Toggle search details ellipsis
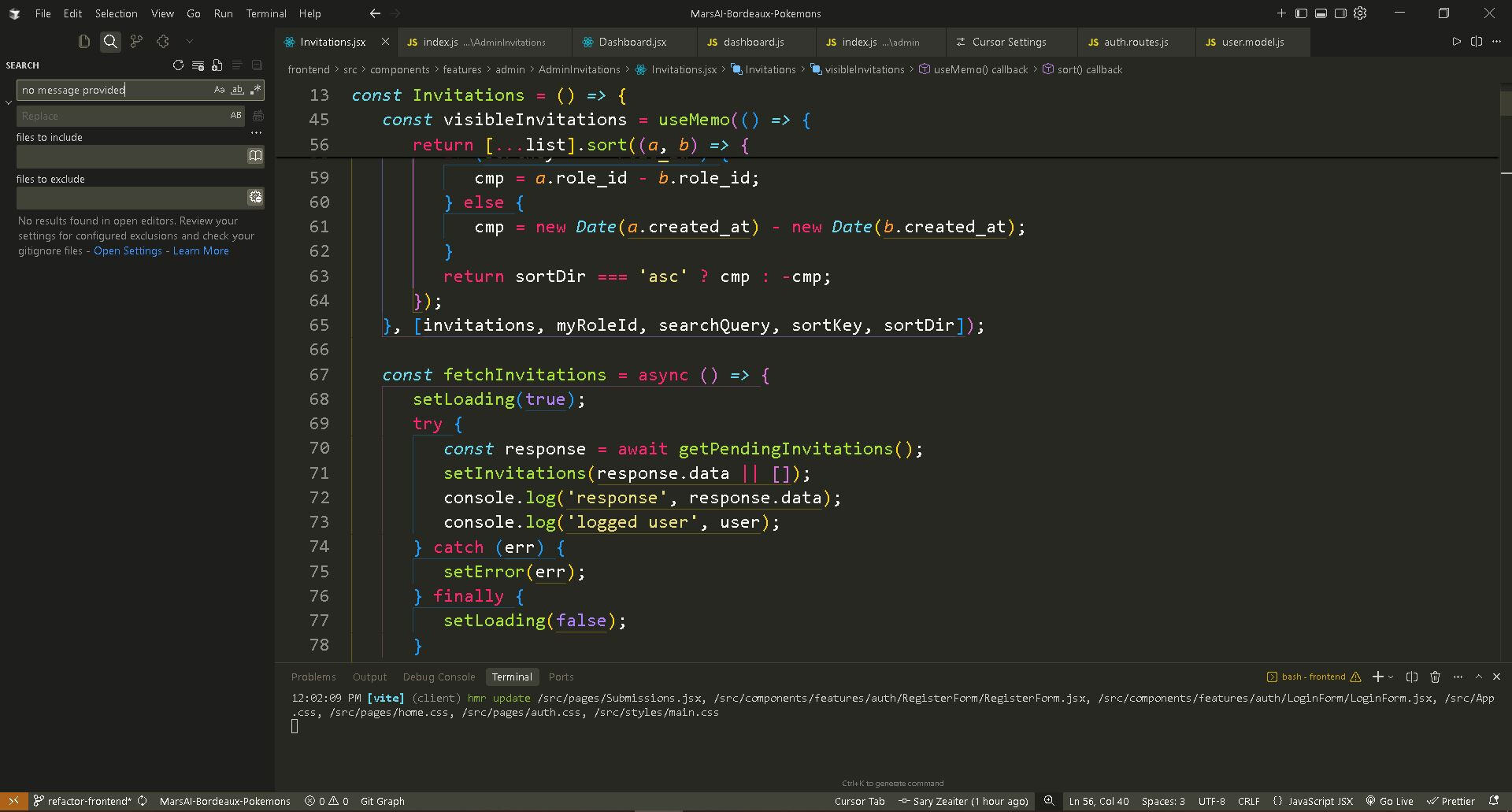This screenshot has width=1512, height=812. (256, 133)
